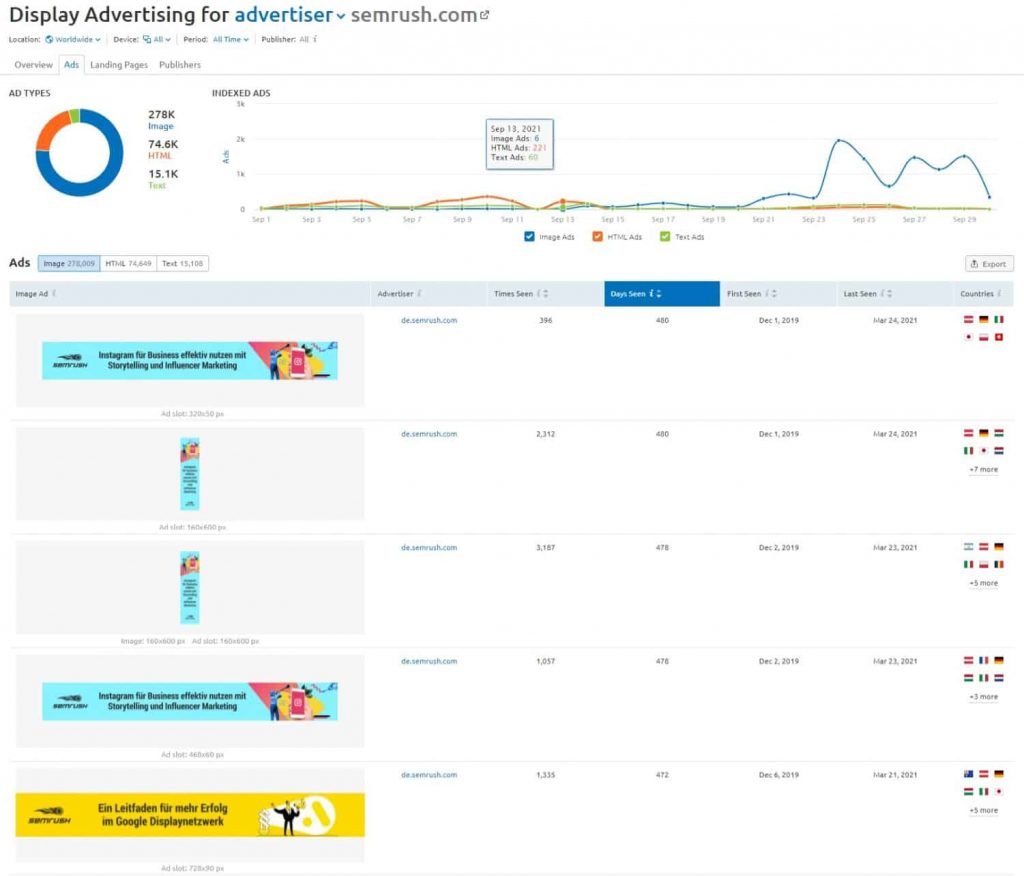Show +7 more countries link
This screenshot has width=1024, height=876.
pos(982,469)
